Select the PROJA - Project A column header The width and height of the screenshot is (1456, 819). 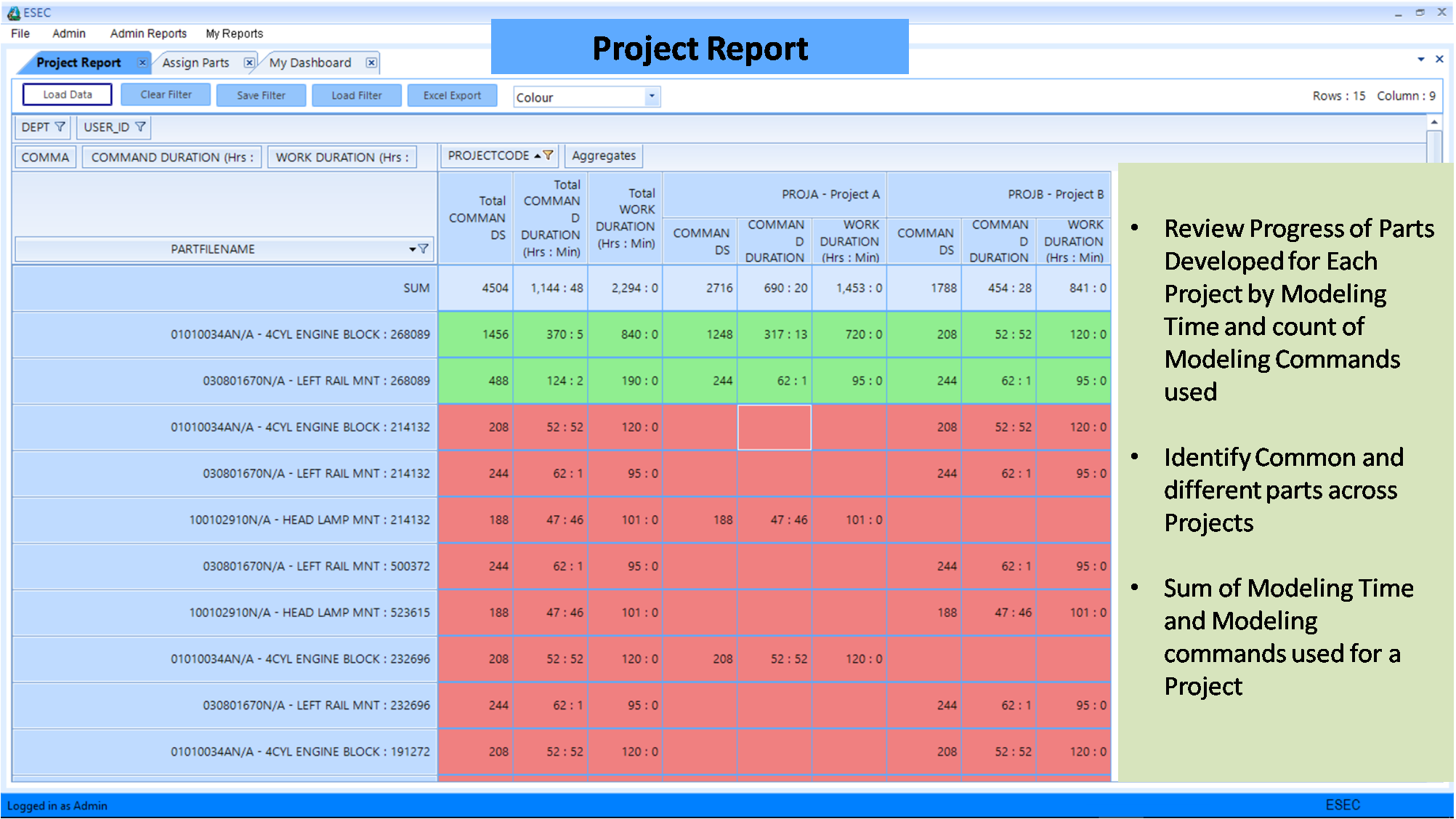[774, 194]
